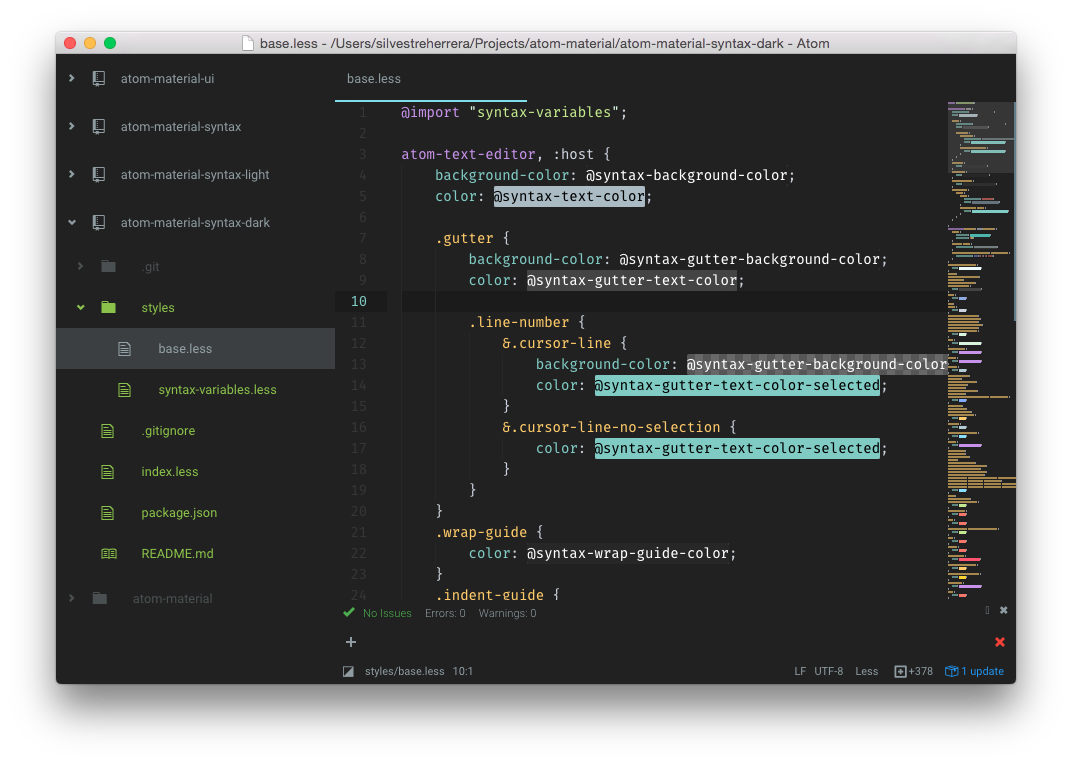
Task: Click the repo icon beside atom-material-ui
Action: click(x=99, y=79)
